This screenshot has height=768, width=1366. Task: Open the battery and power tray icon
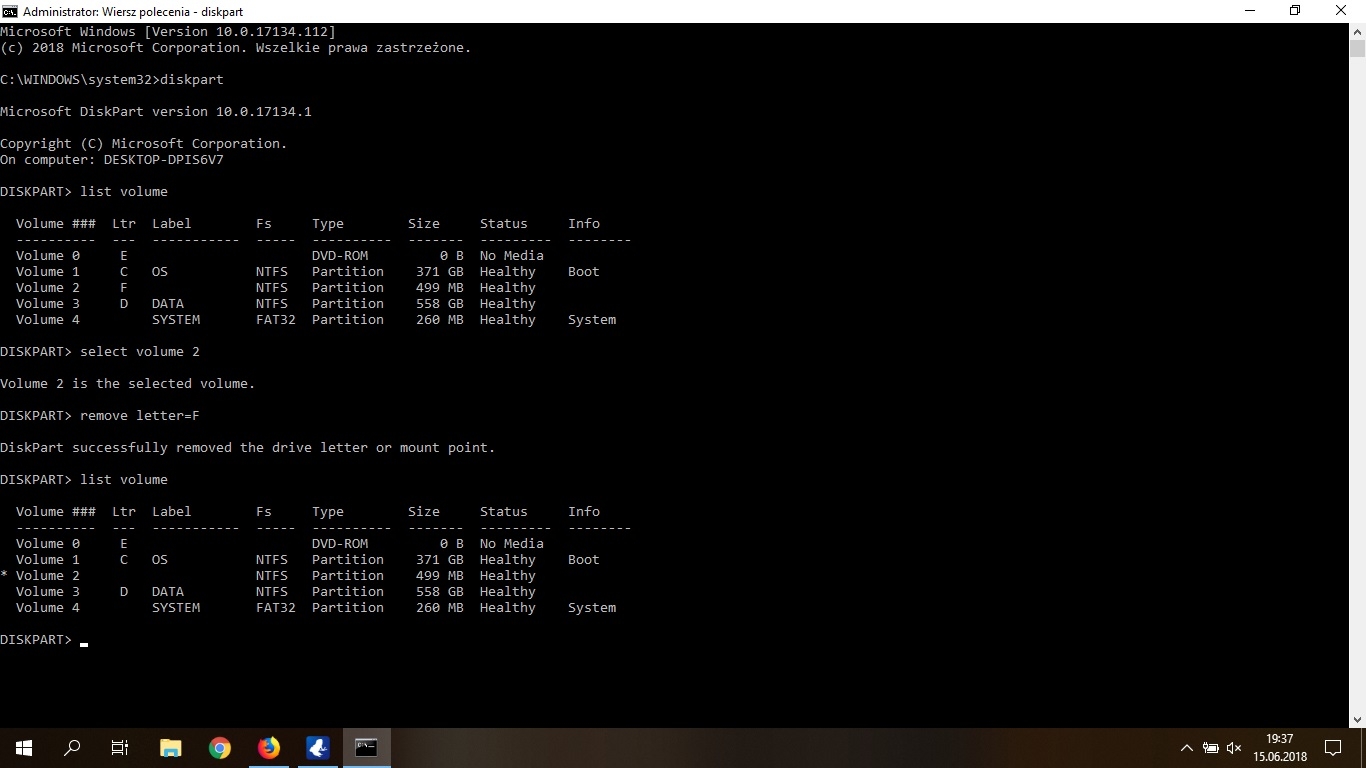tap(1210, 748)
